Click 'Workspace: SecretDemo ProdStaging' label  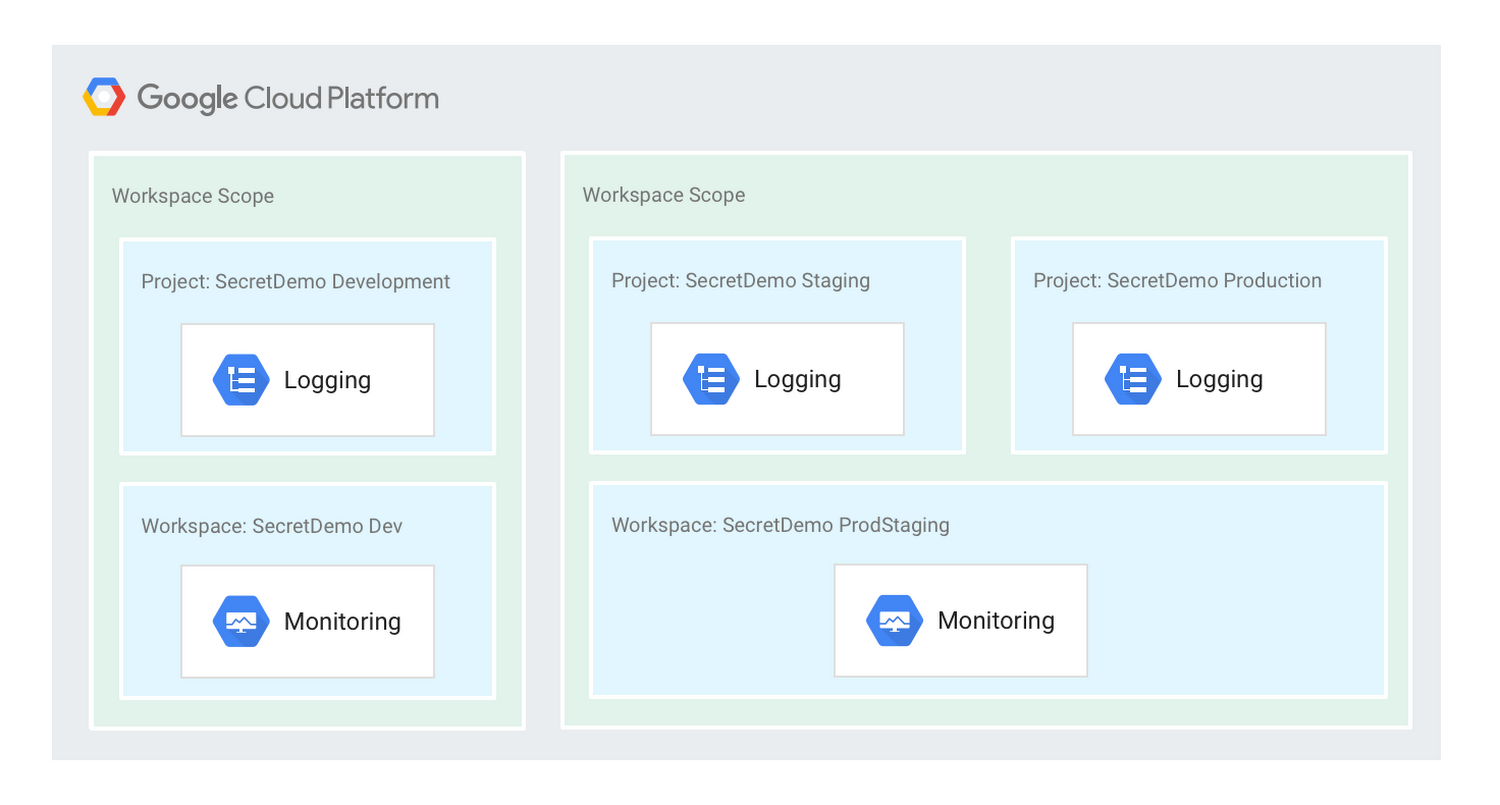(781, 525)
